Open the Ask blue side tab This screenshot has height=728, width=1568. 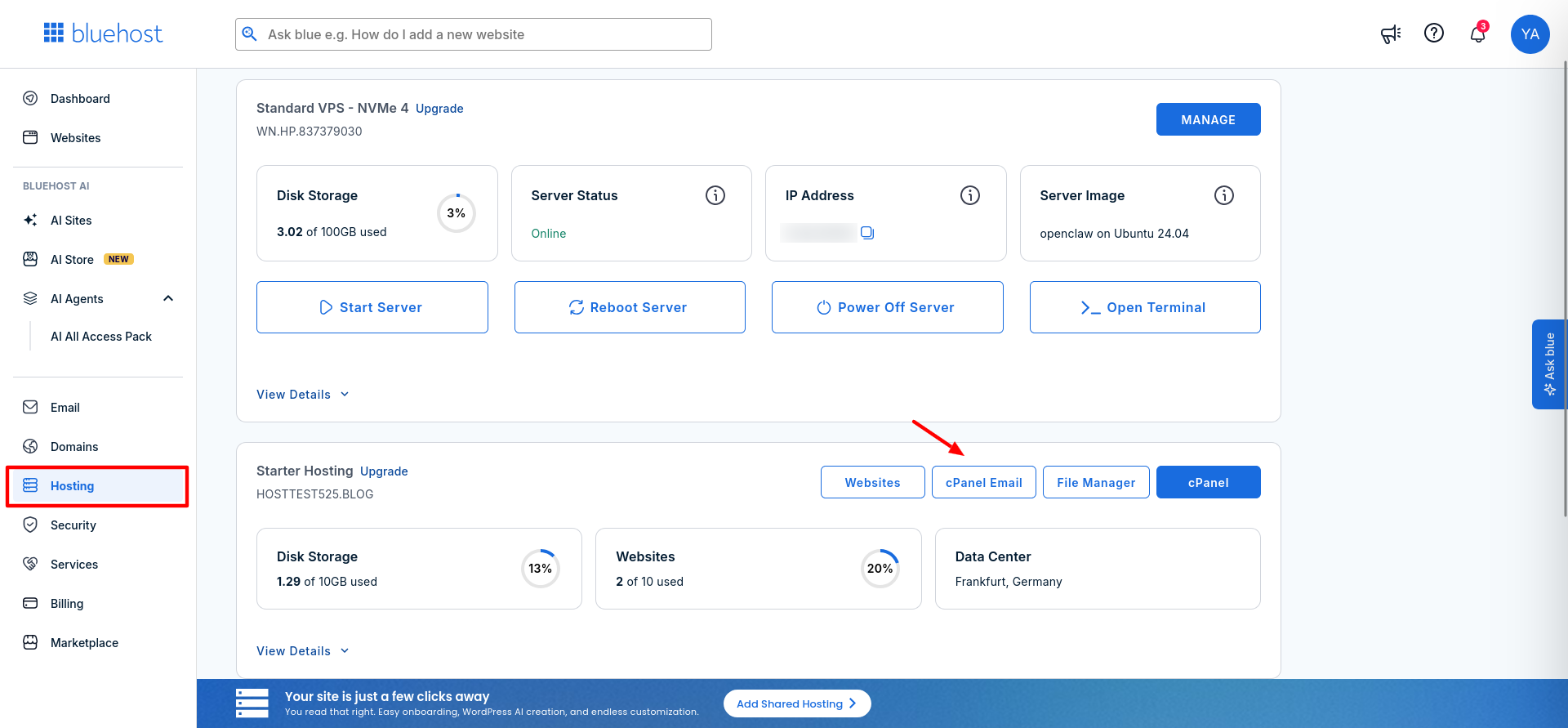click(1549, 364)
